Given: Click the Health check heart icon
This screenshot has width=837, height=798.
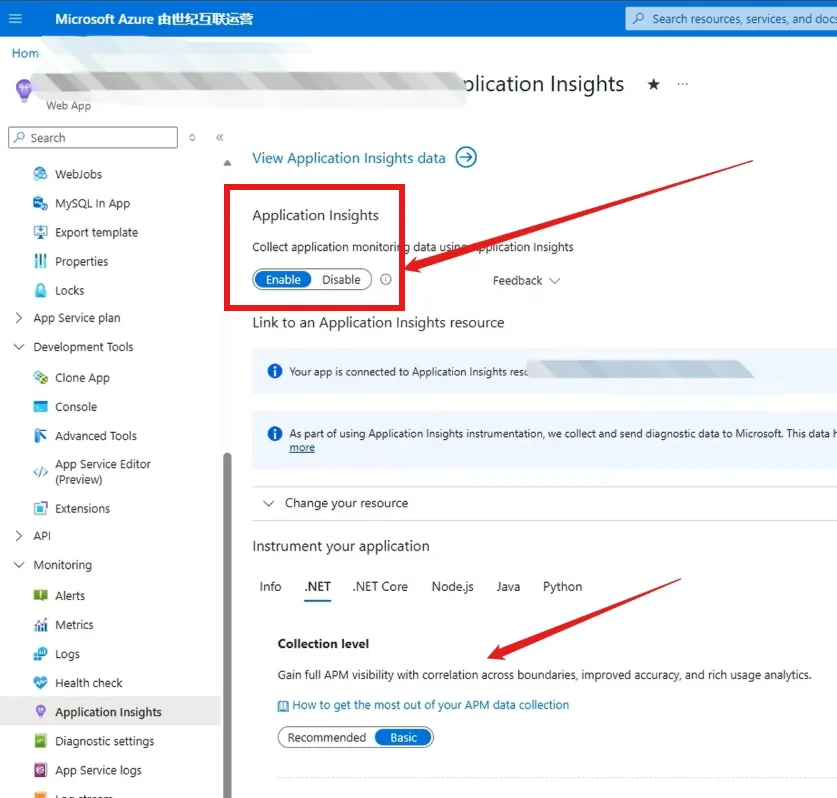Looking at the screenshot, I should tap(40, 683).
